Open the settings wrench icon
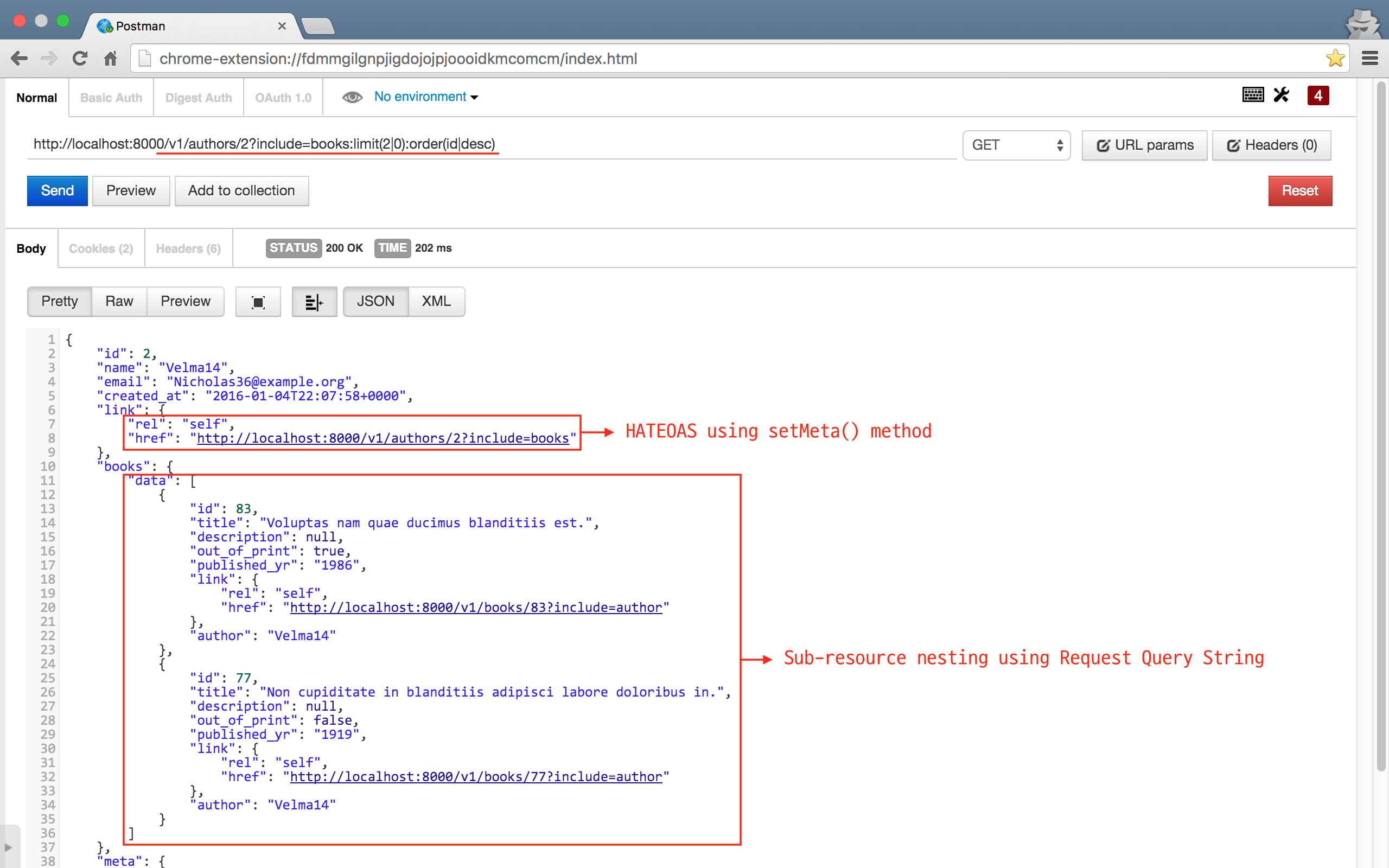 click(1281, 95)
